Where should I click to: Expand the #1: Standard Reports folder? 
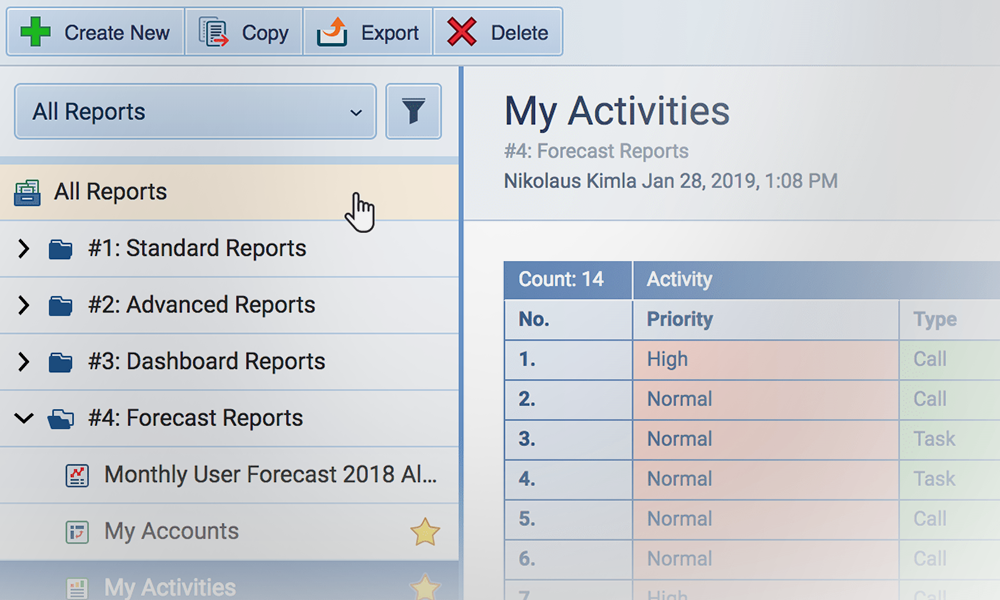tap(24, 249)
